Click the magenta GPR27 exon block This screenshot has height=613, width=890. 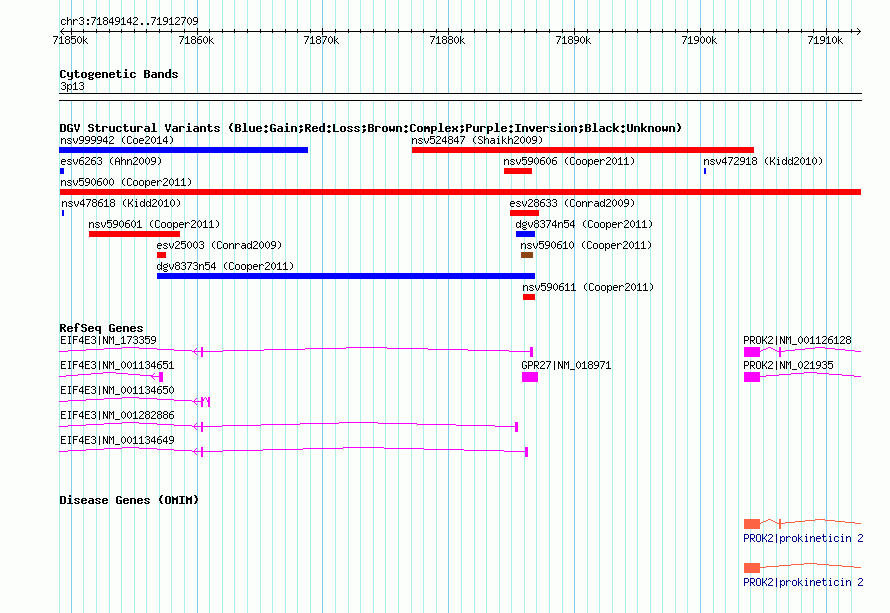tap(530, 377)
